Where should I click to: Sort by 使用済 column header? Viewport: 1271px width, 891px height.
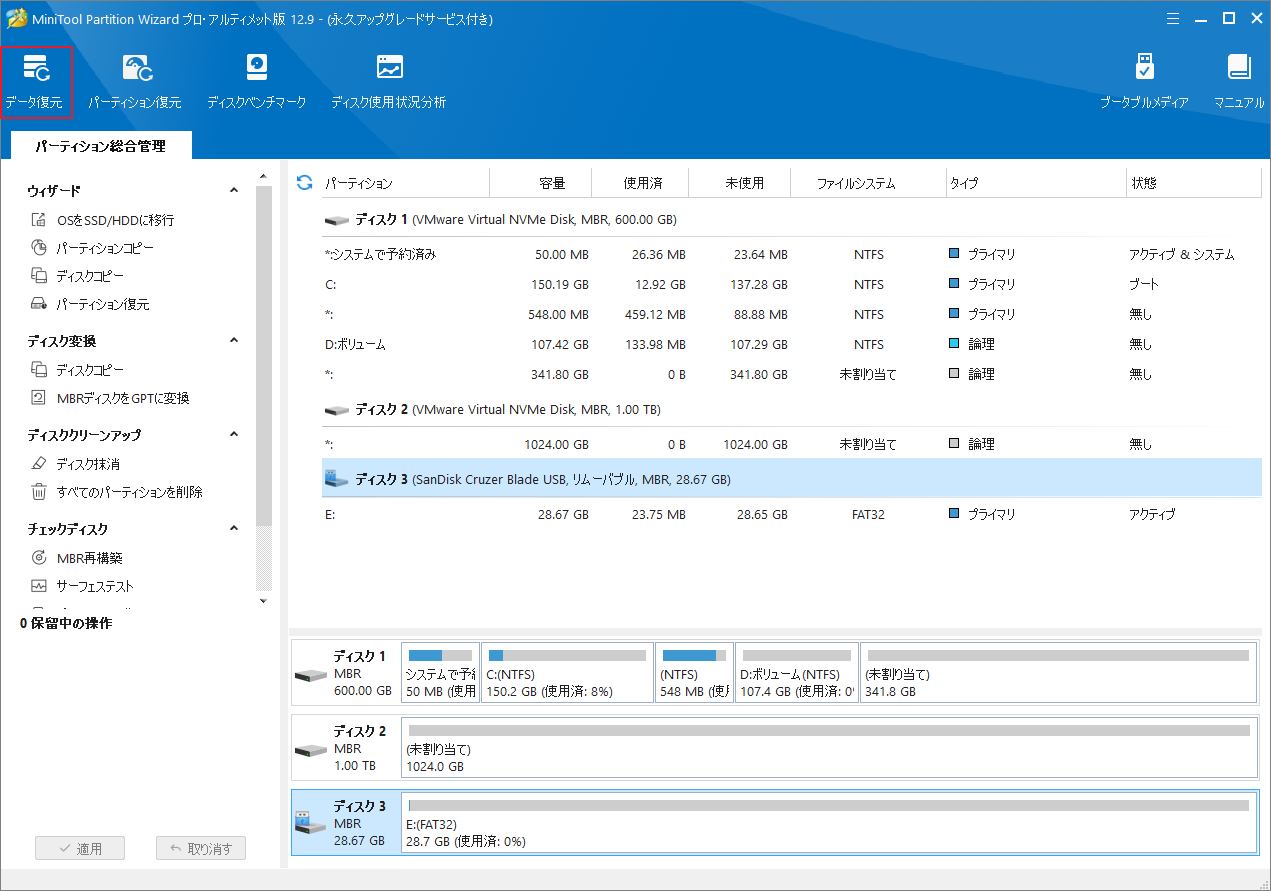point(642,183)
